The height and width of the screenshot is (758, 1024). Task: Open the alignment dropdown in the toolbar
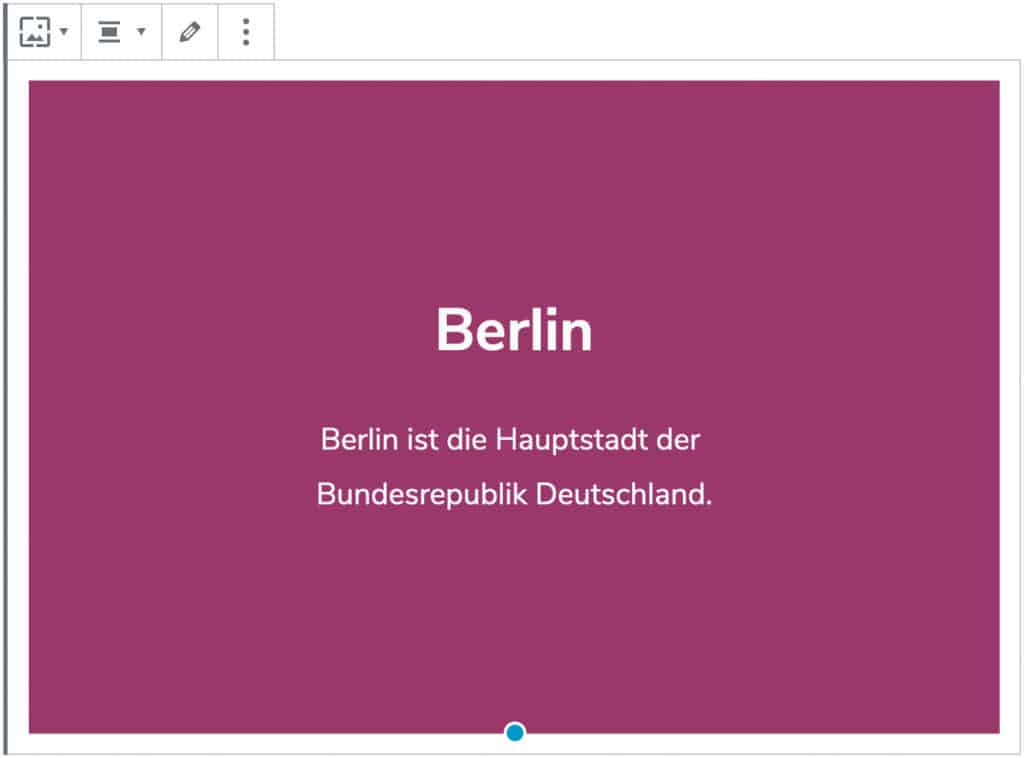[x=121, y=31]
